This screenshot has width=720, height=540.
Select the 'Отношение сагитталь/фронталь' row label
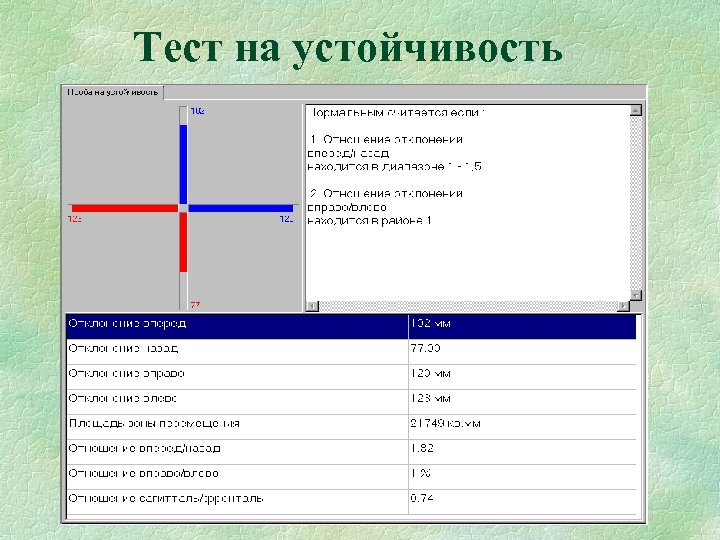[x=166, y=498]
